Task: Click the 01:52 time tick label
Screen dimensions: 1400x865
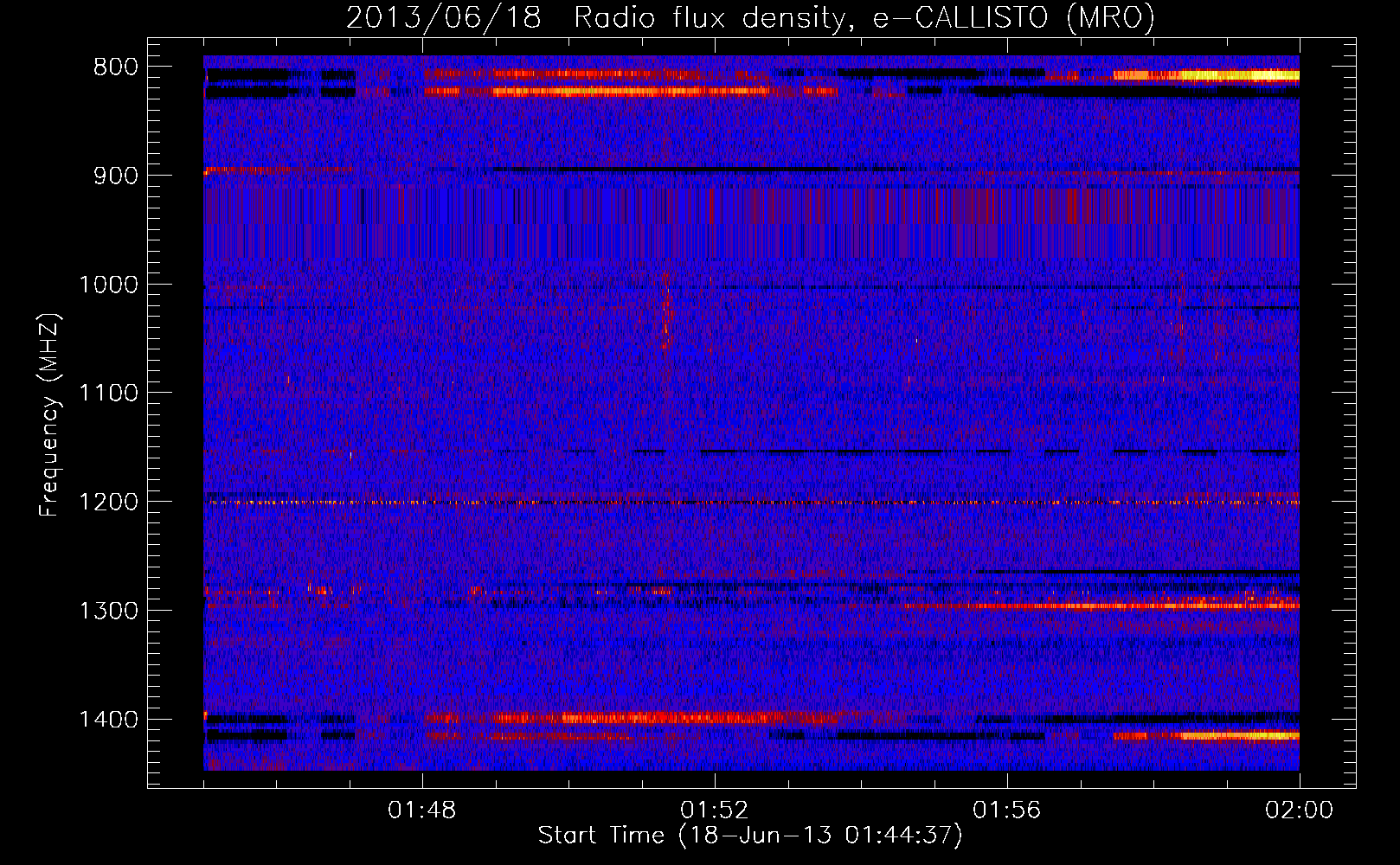Action: [x=715, y=811]
